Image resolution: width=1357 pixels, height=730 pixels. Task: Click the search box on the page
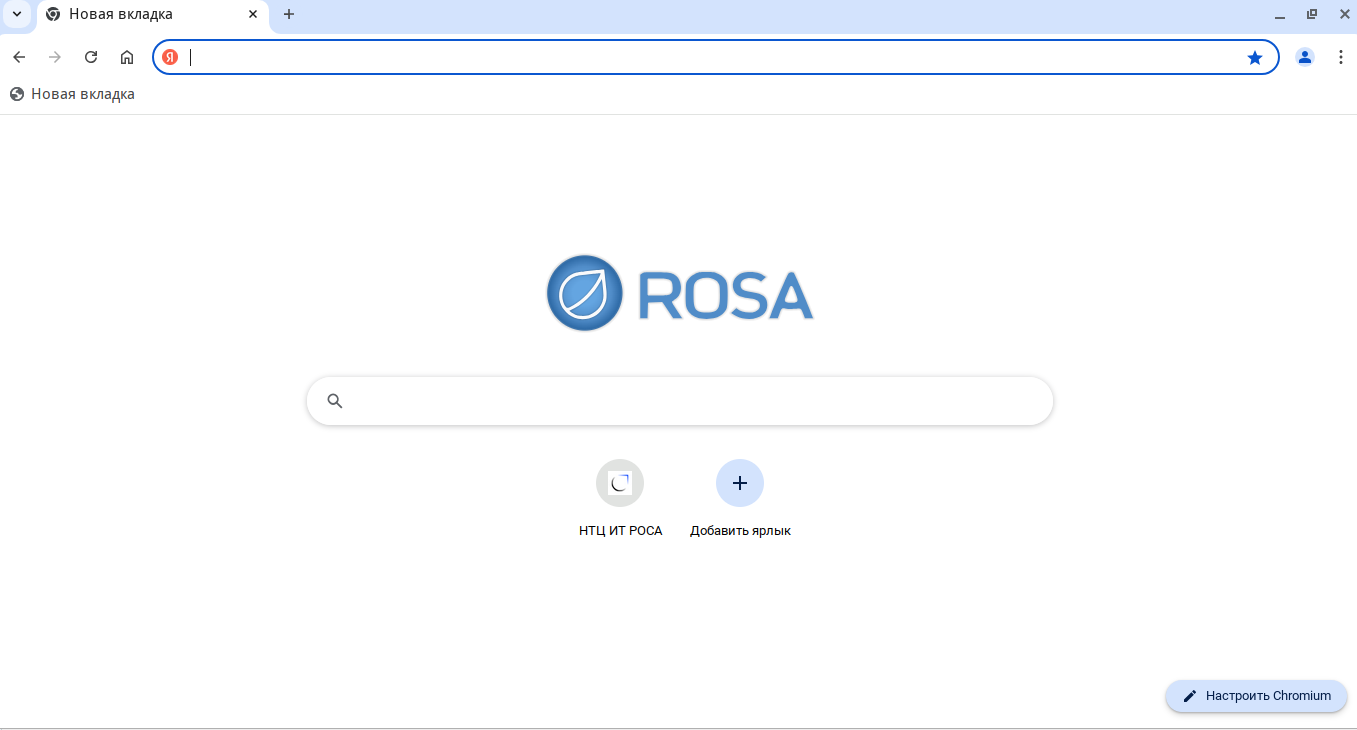pyautogui.click(x=680, y=401)
